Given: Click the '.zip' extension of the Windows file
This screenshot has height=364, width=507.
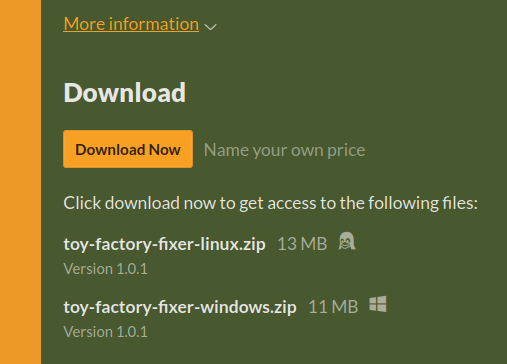Looking at the screenshot, I should click(284, 307).
